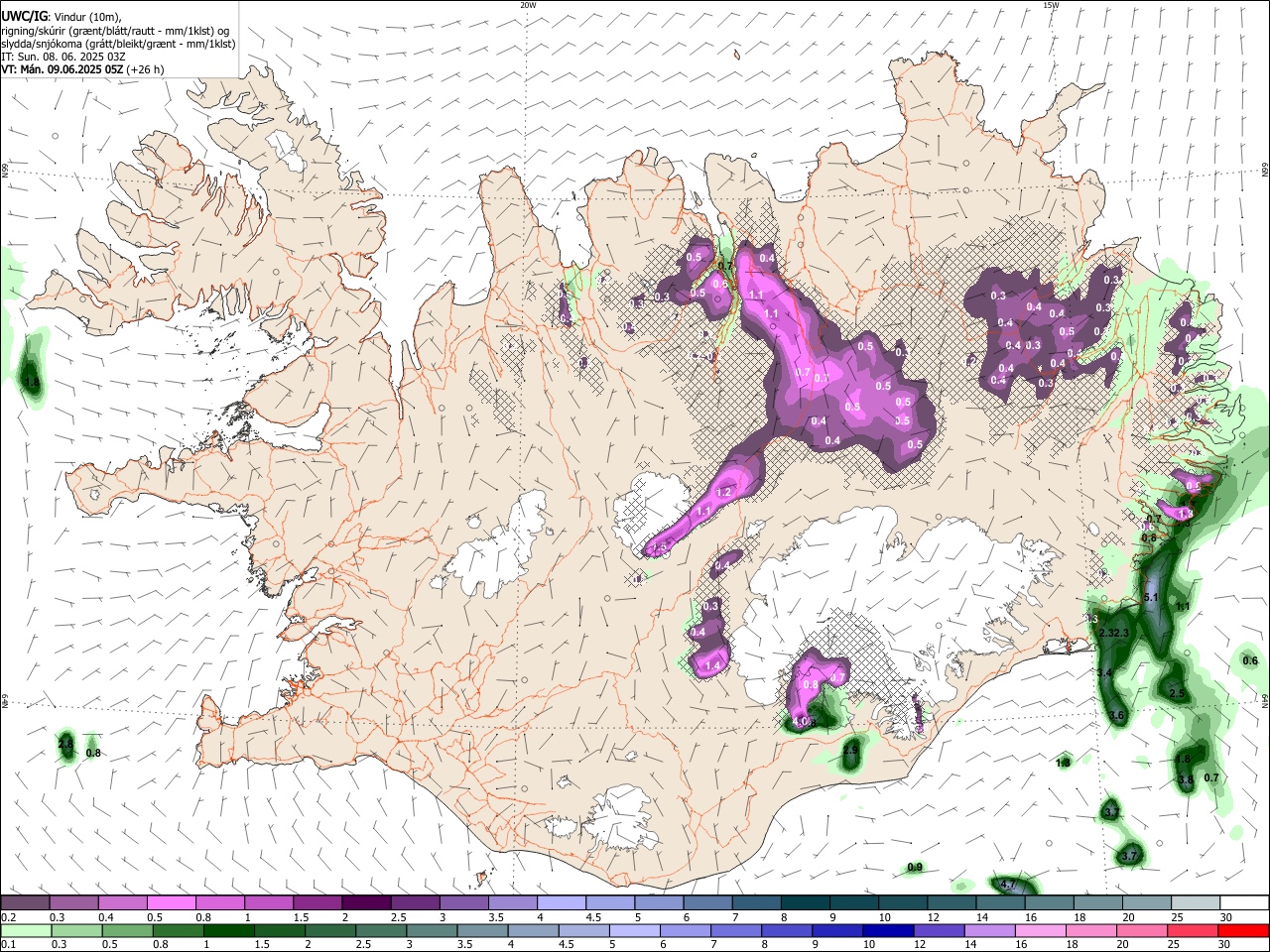This screenshot has width=1270, height=952.
Task: Click the purple 12 rain-scale swatch
Action: pos(940,930)
